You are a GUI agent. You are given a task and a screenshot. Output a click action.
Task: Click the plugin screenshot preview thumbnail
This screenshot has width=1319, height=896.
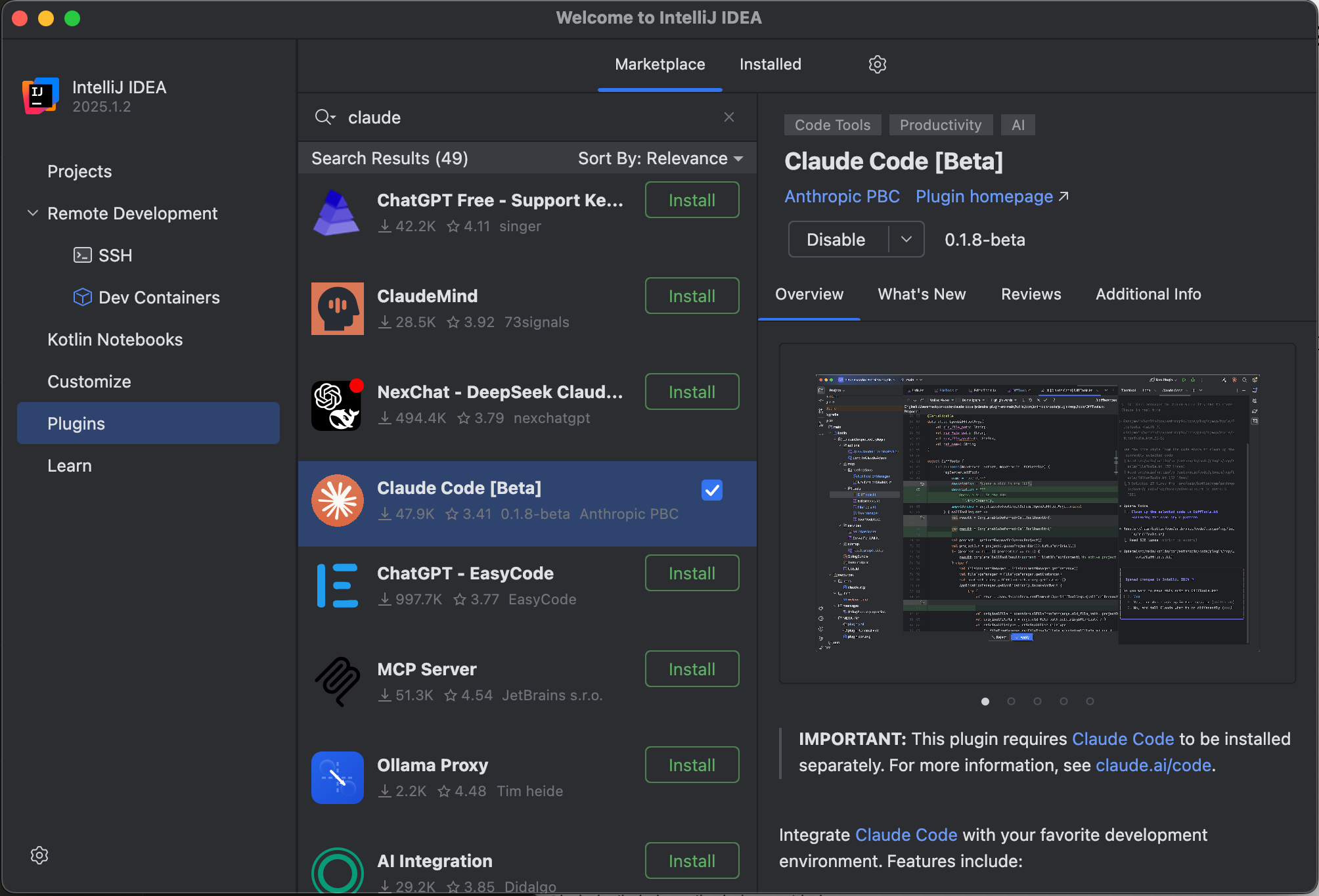tap(1037, 512)
